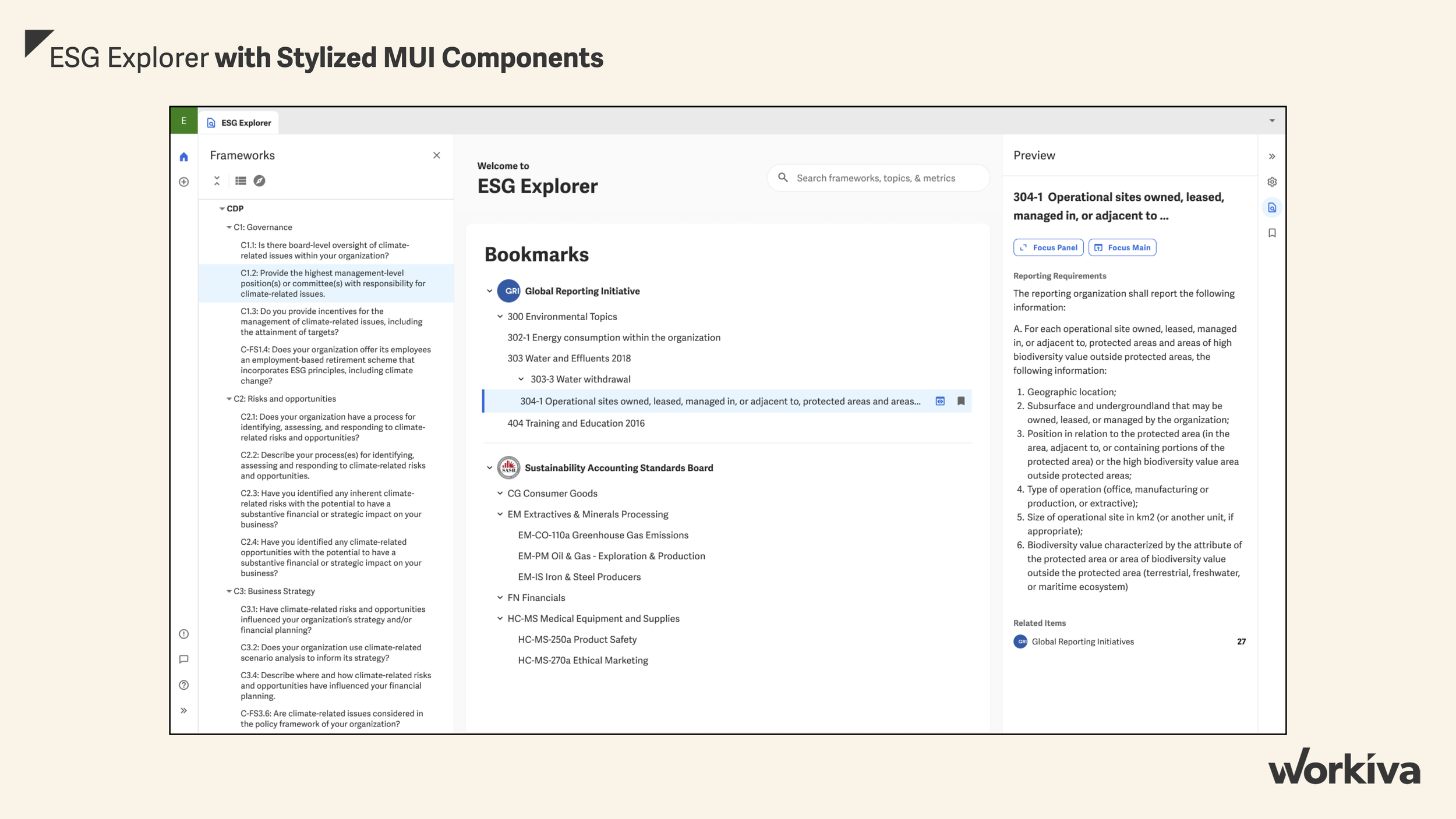1456x819 pixels.
Task: Open the help question mark icon
Action: click(x=183, y=685)
